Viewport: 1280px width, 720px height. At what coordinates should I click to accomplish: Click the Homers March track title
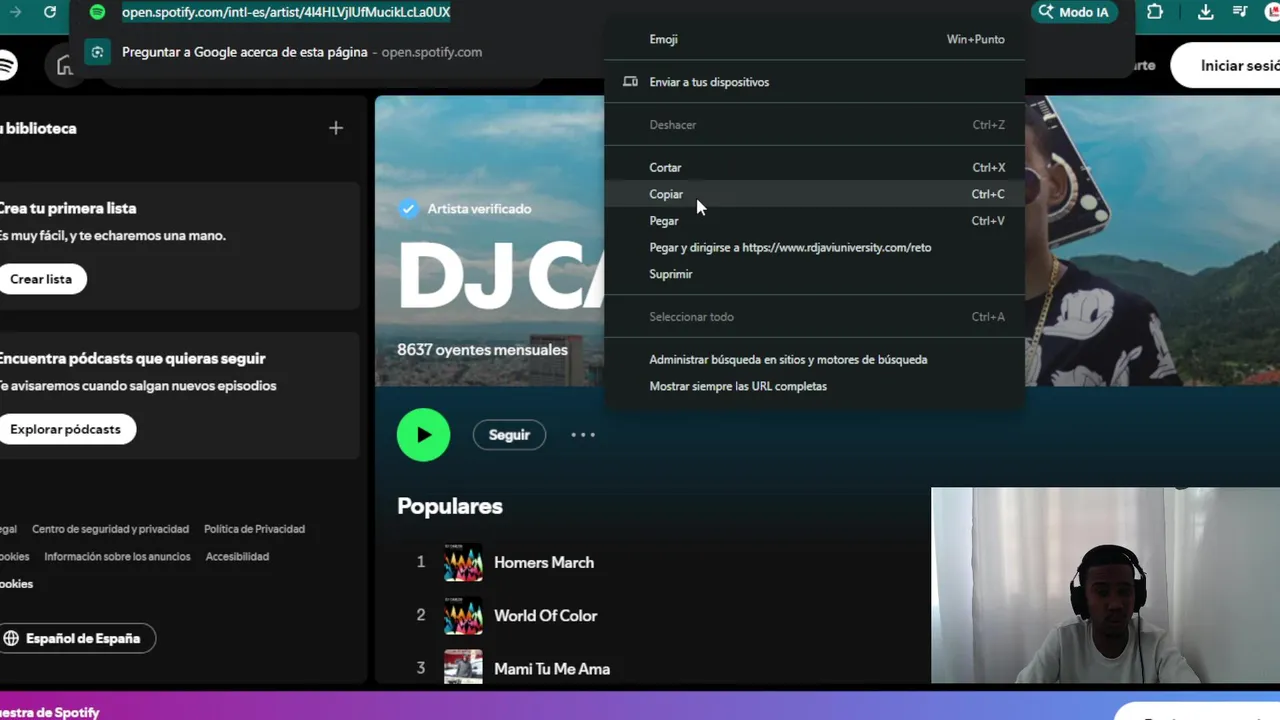[544, 562]
